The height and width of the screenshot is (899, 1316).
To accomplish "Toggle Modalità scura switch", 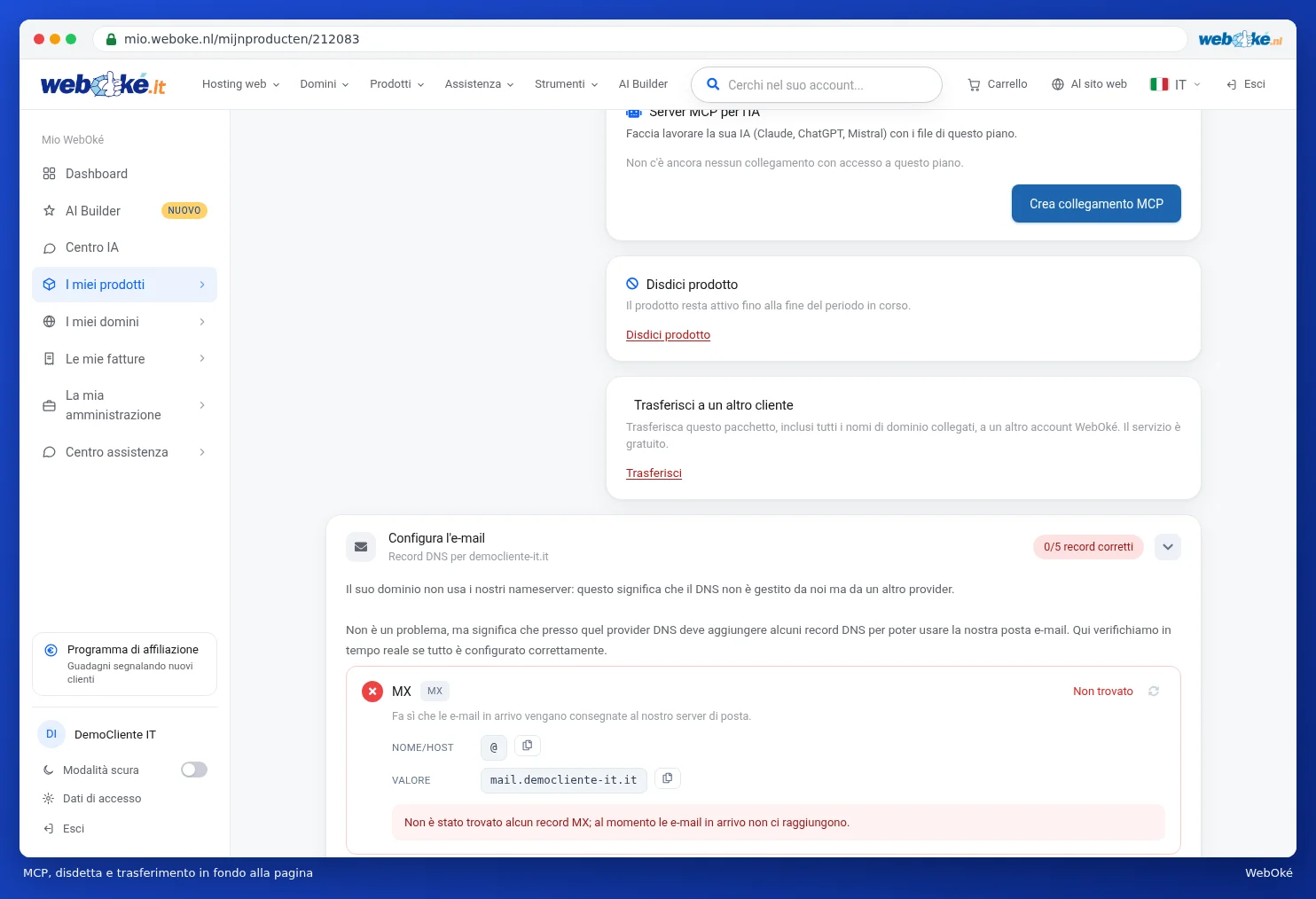I will (194, 770).
